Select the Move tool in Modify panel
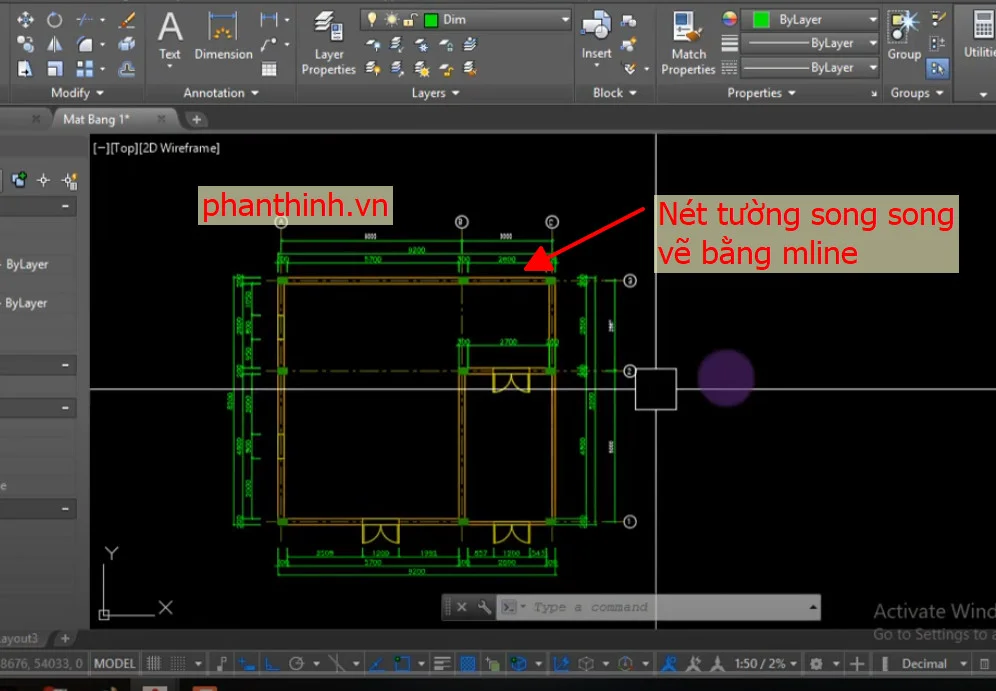Viewport: 996px width, 691px height. [25, 20]
